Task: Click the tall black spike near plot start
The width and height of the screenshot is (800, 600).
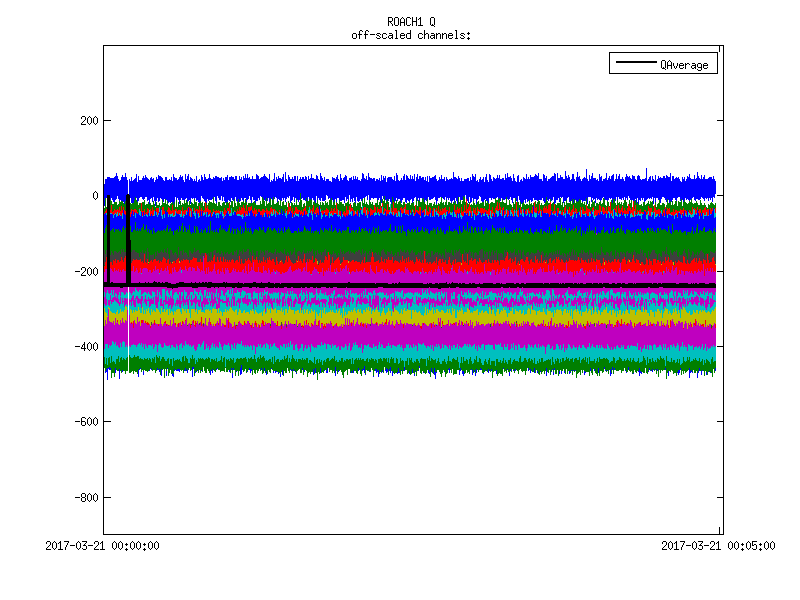Action: point(129,250)
